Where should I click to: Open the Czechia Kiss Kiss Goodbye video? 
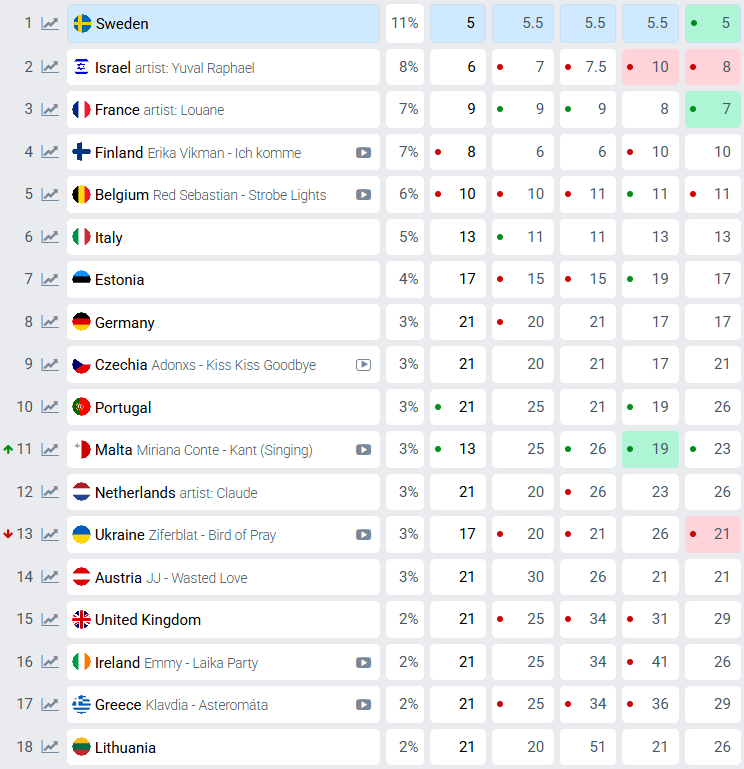coord(363,365)
